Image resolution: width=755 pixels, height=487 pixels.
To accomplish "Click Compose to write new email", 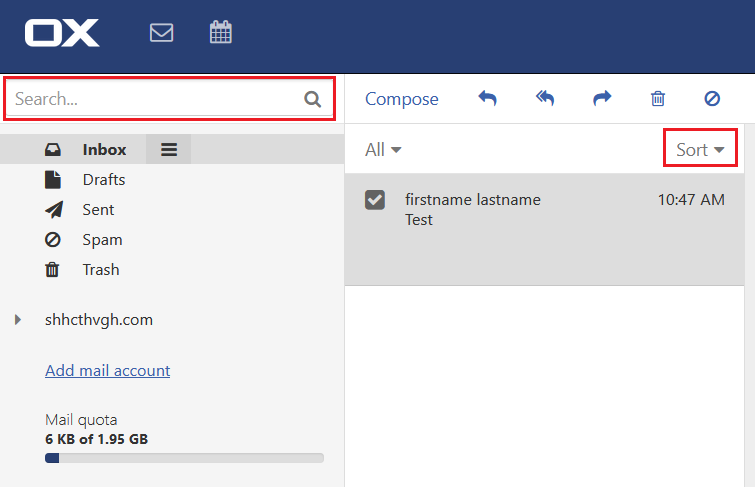I will pos(401,99).
